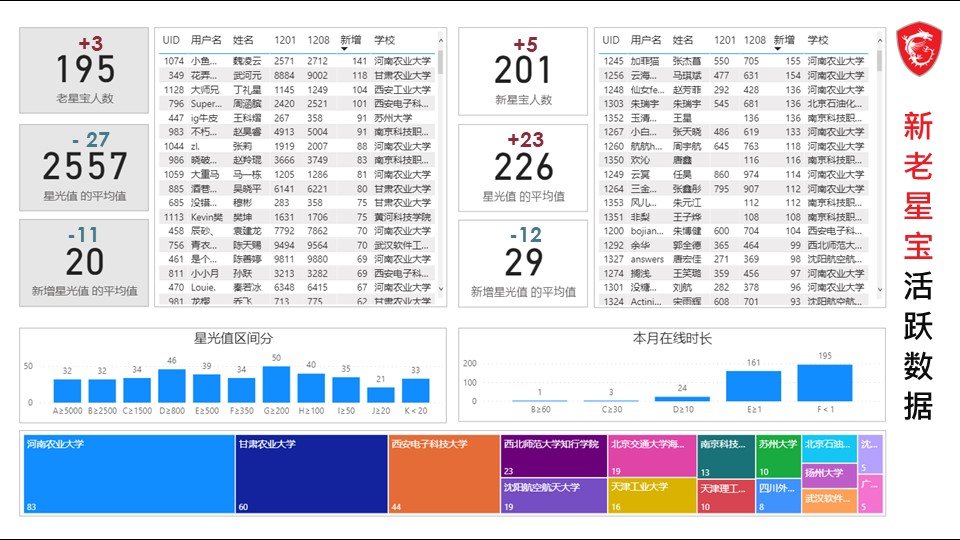Click table row with username Louie.

297,287
